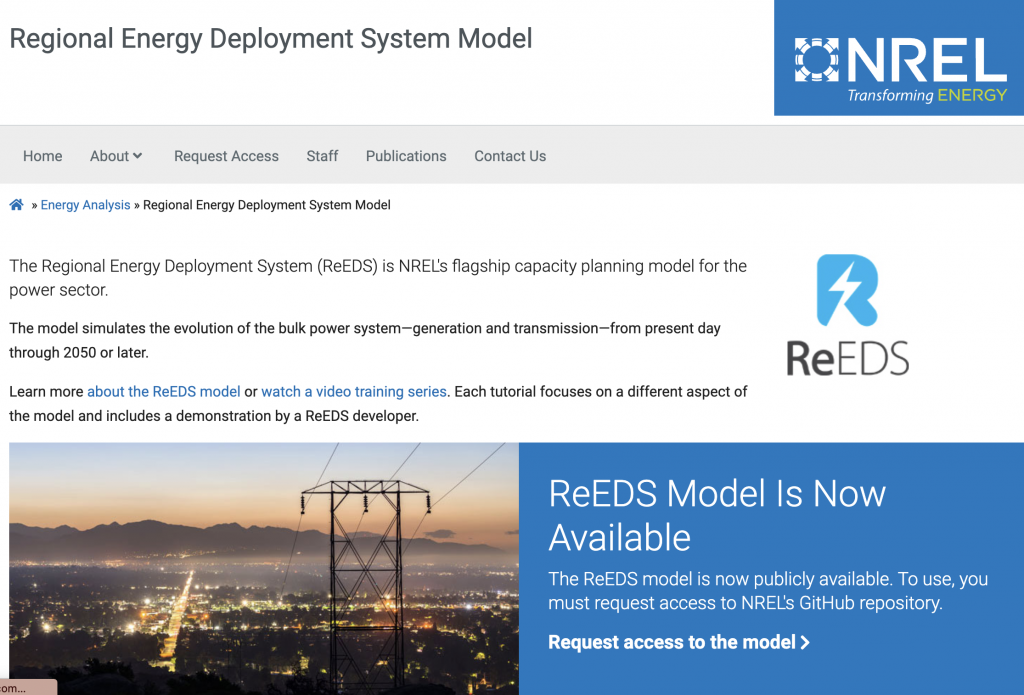Click the 'ReEDS Model Is Now Available' heading
The image size is (1024, 695).
[x=717, y=515]
